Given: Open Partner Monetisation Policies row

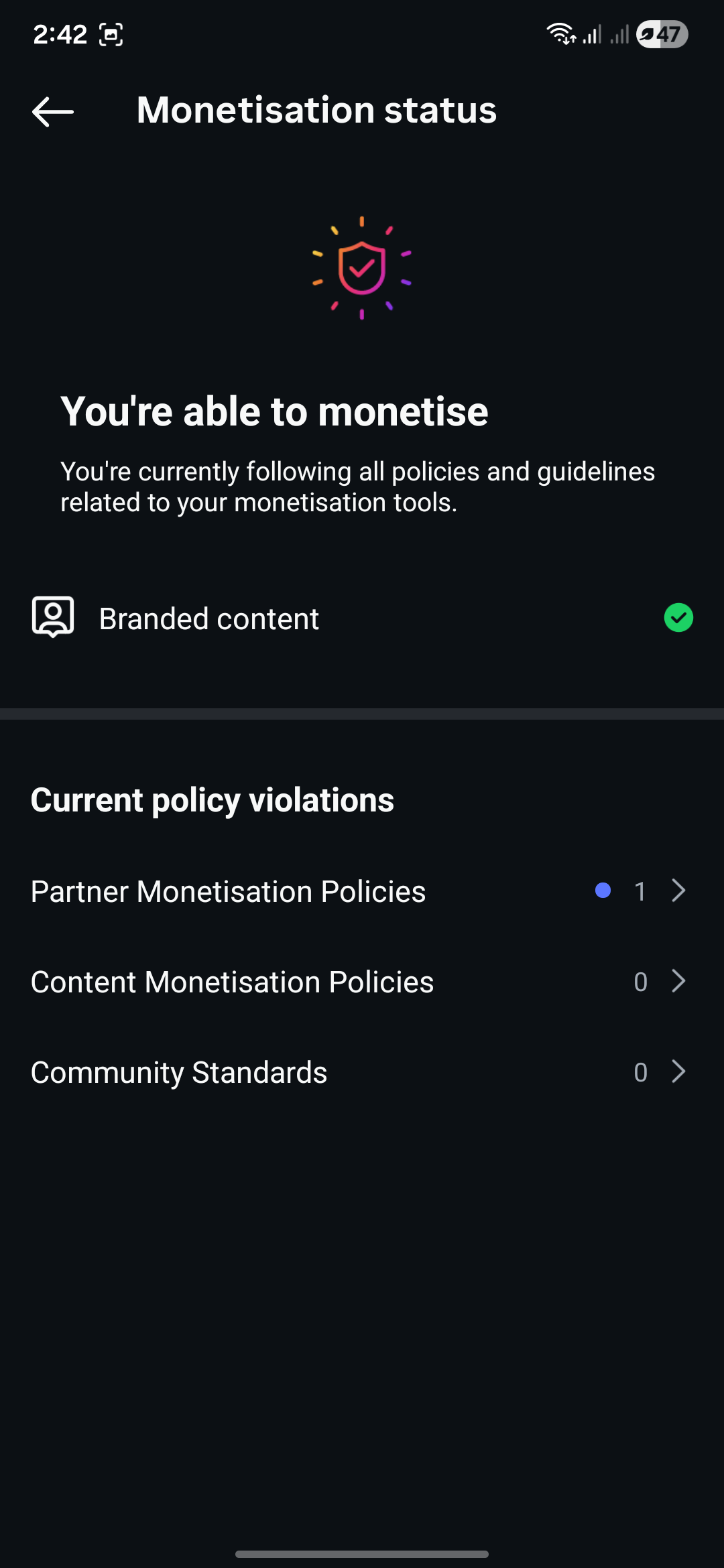Looking at the screenshot, I should tap(228, 892).
